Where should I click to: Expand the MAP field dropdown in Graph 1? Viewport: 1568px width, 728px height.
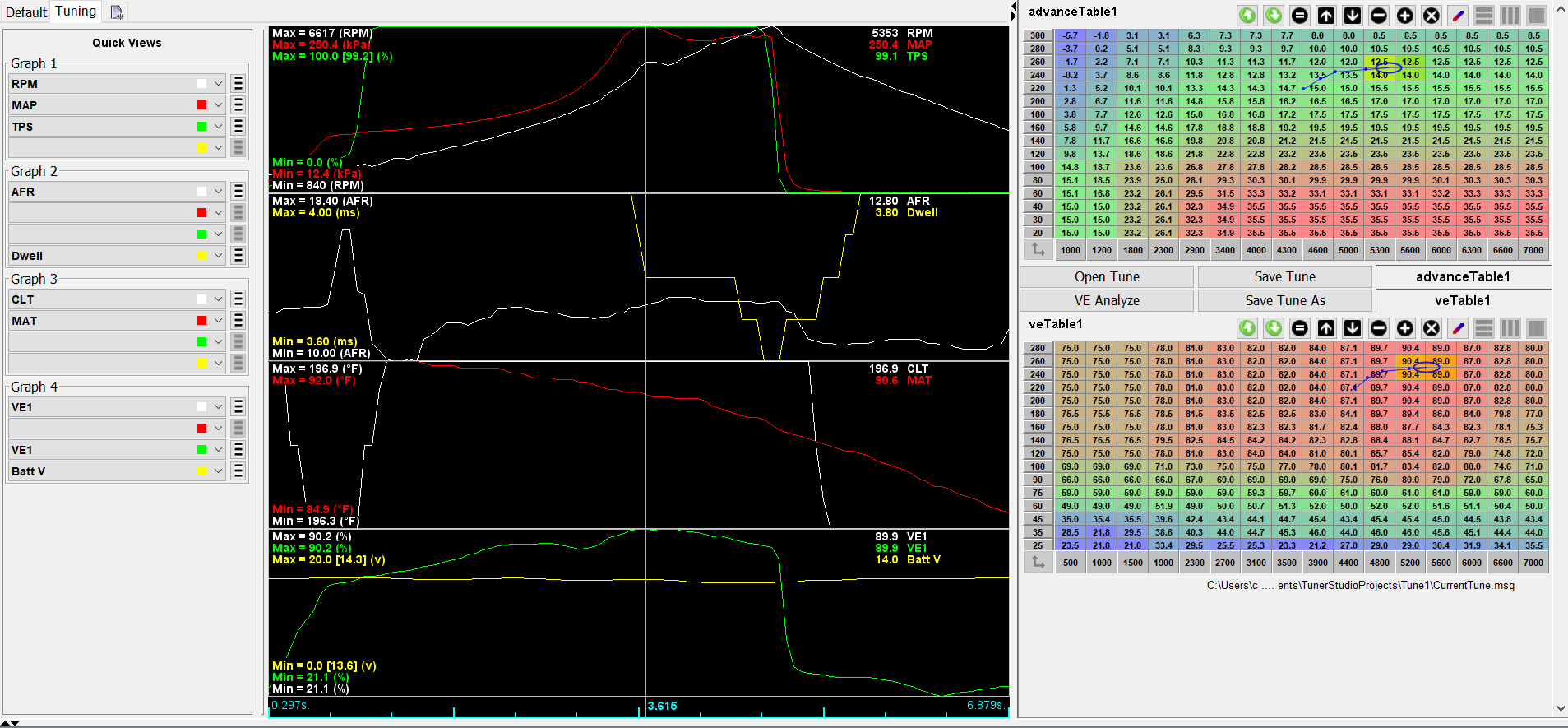point(218,105)
